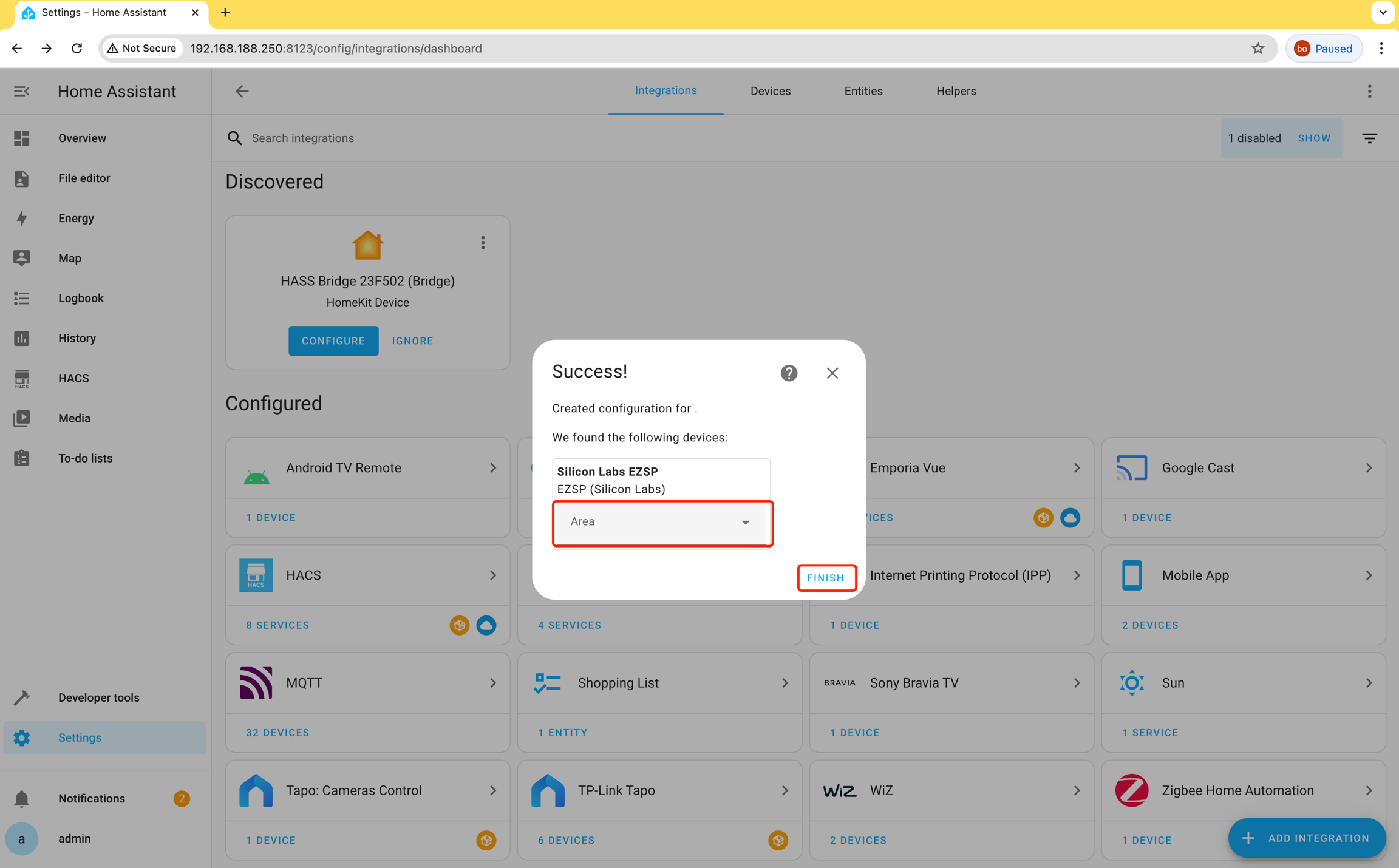Viewport: 1399px width, 868px height.
Task: Open HACS from the sidebar
Action: 73,378
